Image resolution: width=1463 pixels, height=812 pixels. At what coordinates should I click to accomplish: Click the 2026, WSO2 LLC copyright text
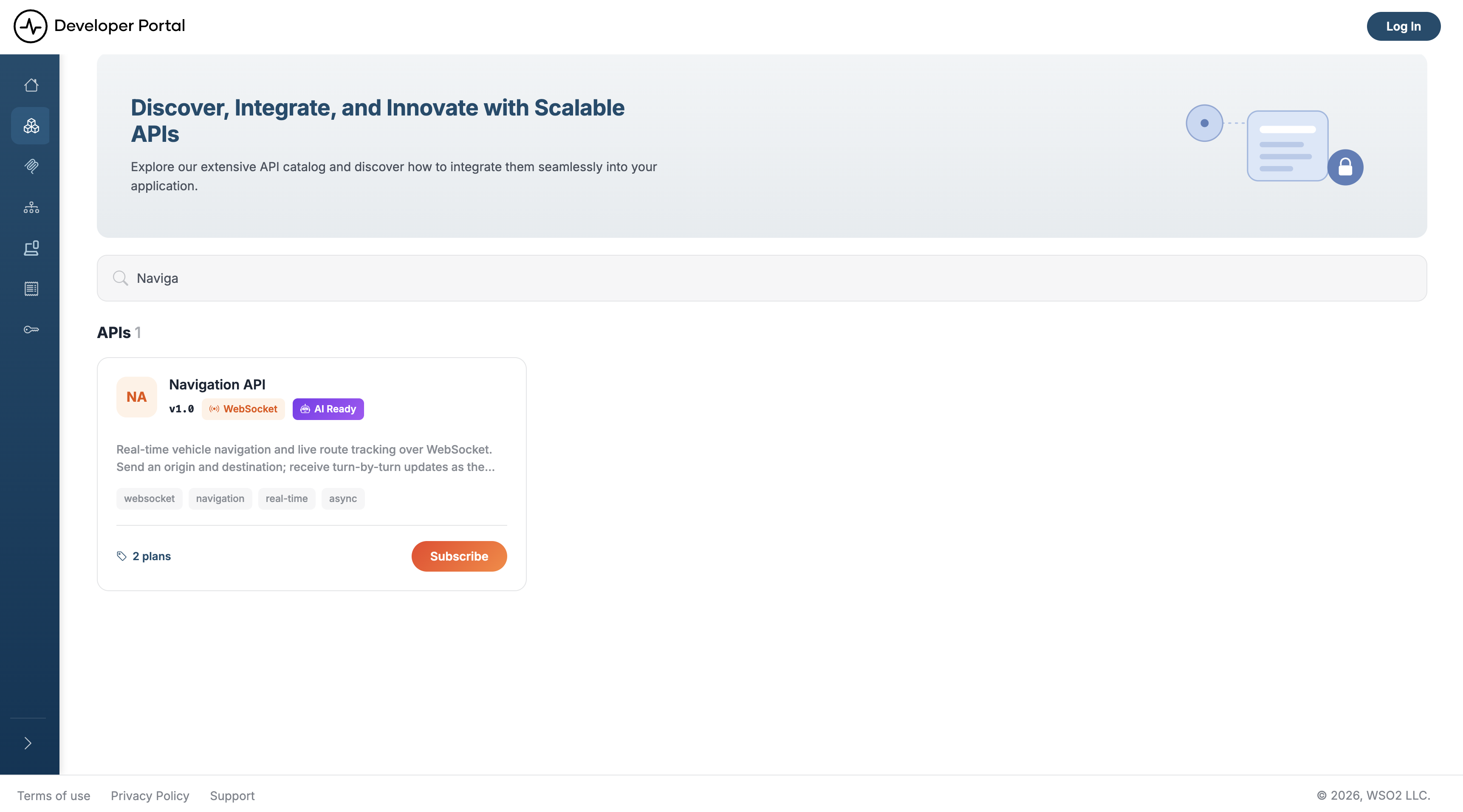pos(1373,795)
